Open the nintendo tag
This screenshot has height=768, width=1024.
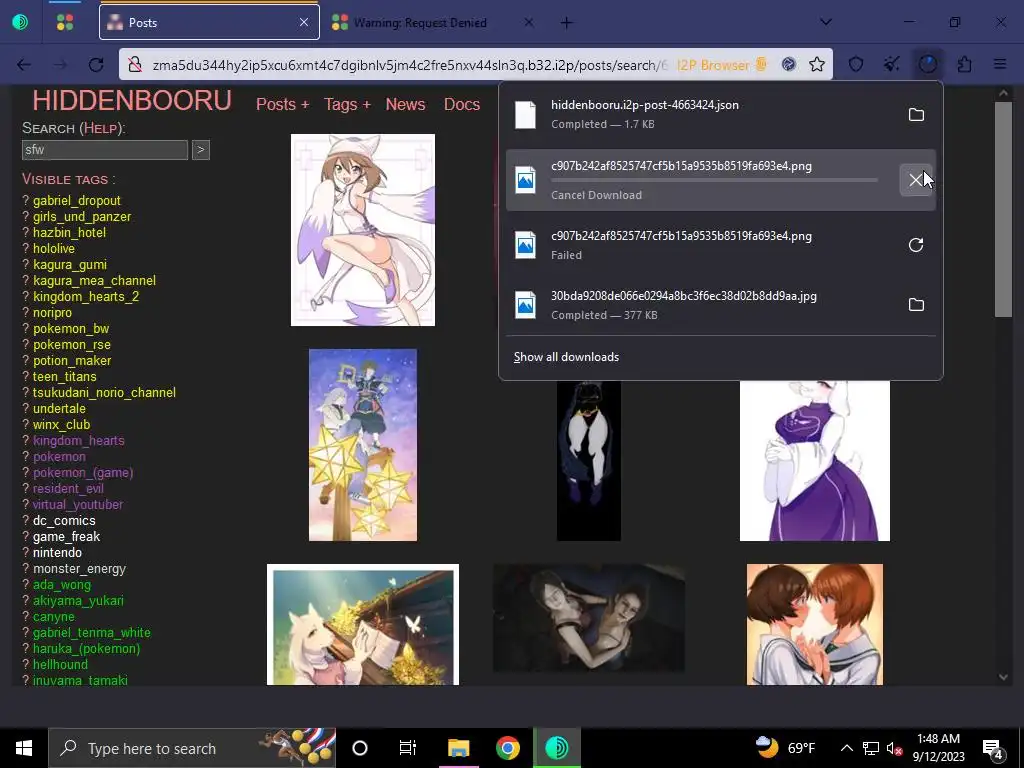click(x=57, y=552)
